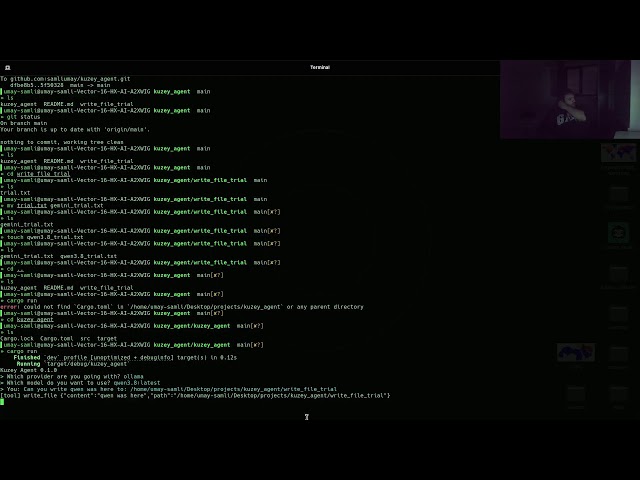Click the 'You: Can you write' prompt line
Image resolution: width=640 pixels, height=480 pixels.
169,389
